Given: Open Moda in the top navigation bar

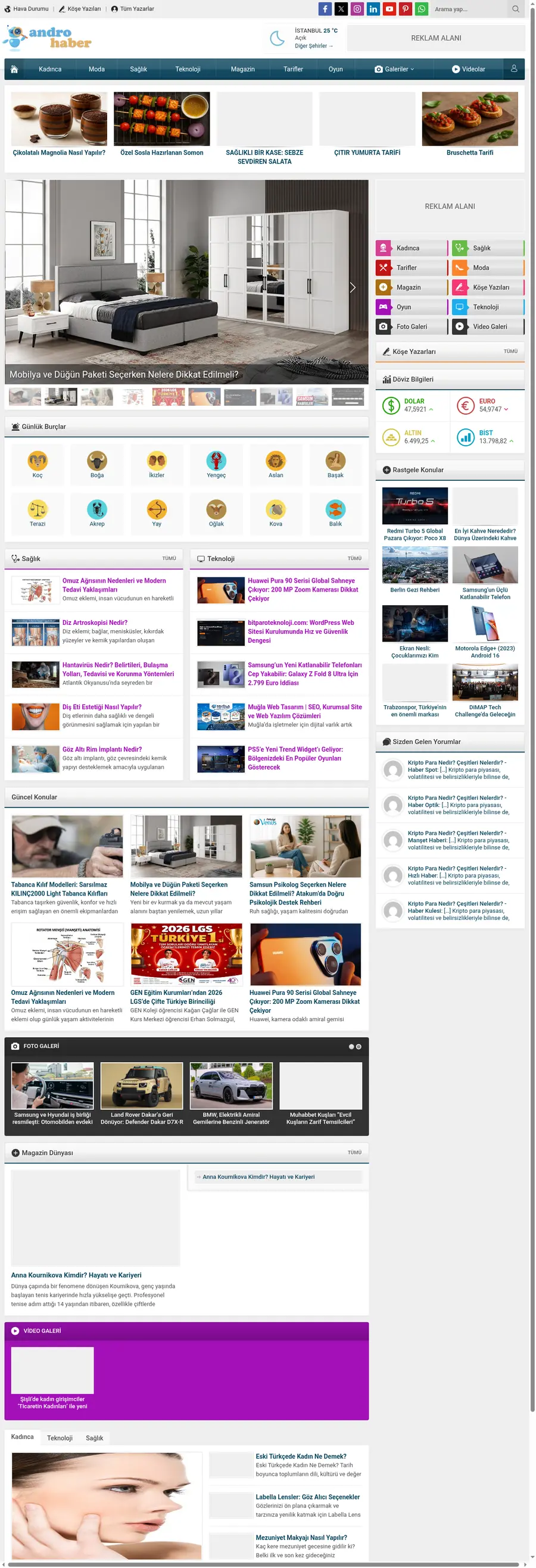Looking at the screenshot, I should coord(97,70).
